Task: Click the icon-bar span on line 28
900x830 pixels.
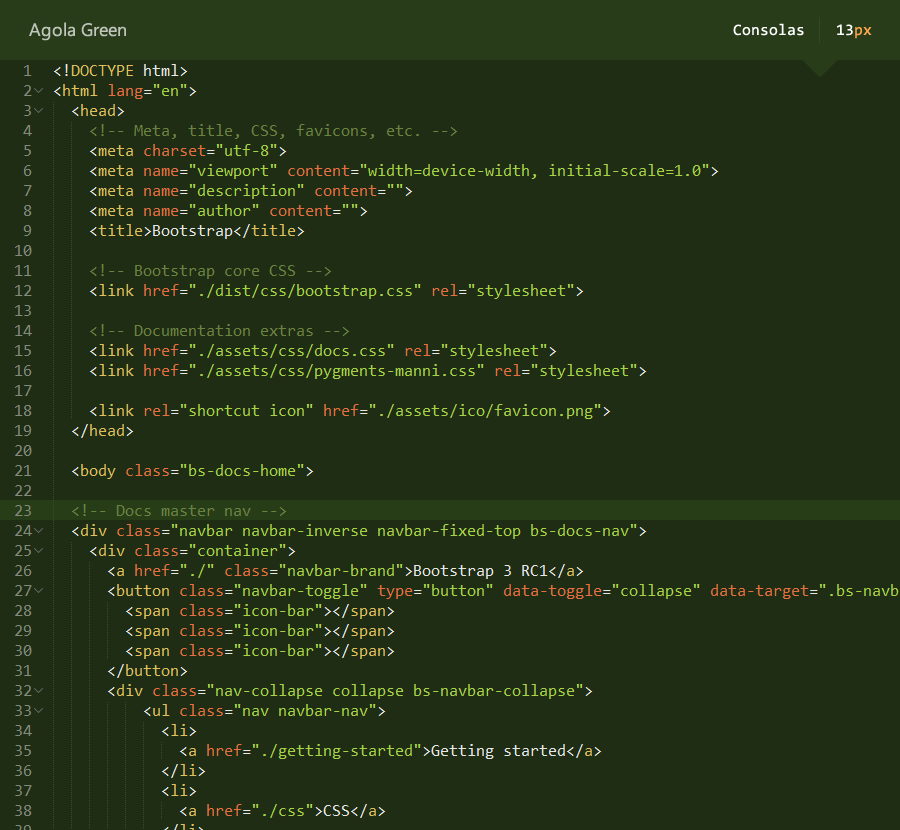Action: tap(259, 611)
